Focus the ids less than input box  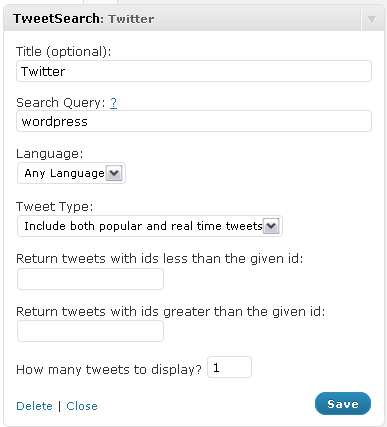tap(90, 279)
